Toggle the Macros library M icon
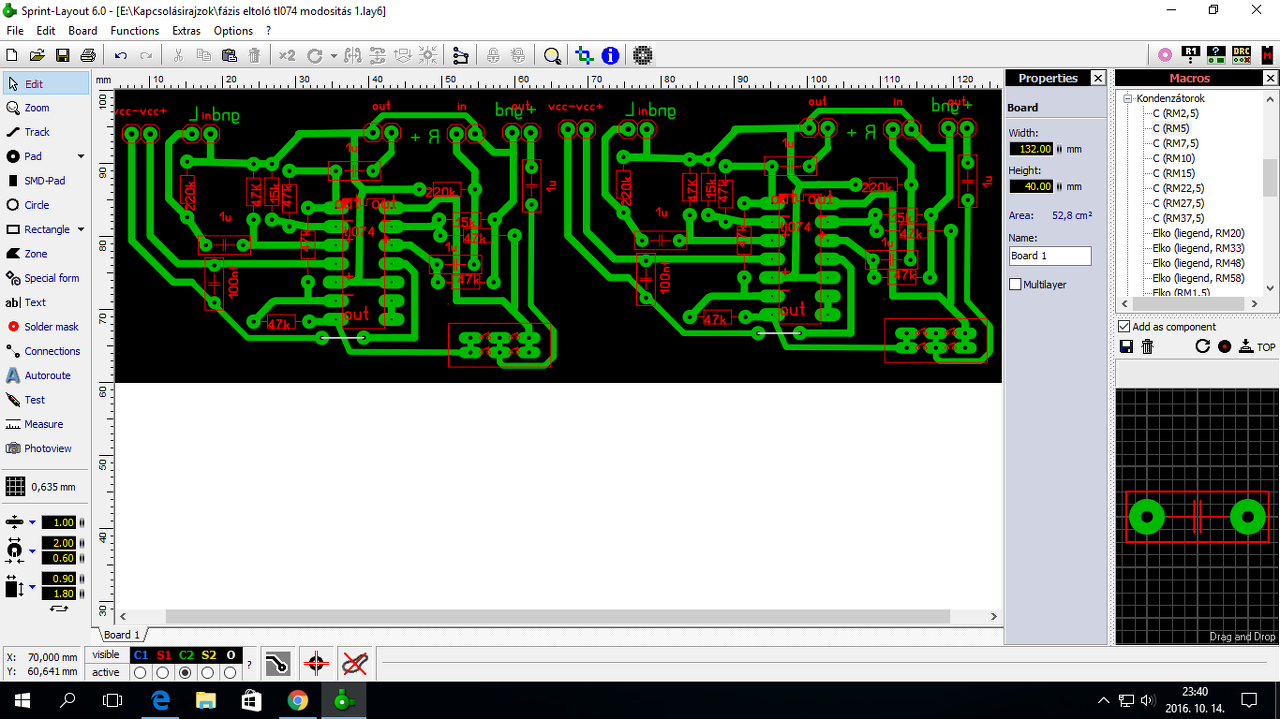1280x719 pixels. coord(1267,56)
